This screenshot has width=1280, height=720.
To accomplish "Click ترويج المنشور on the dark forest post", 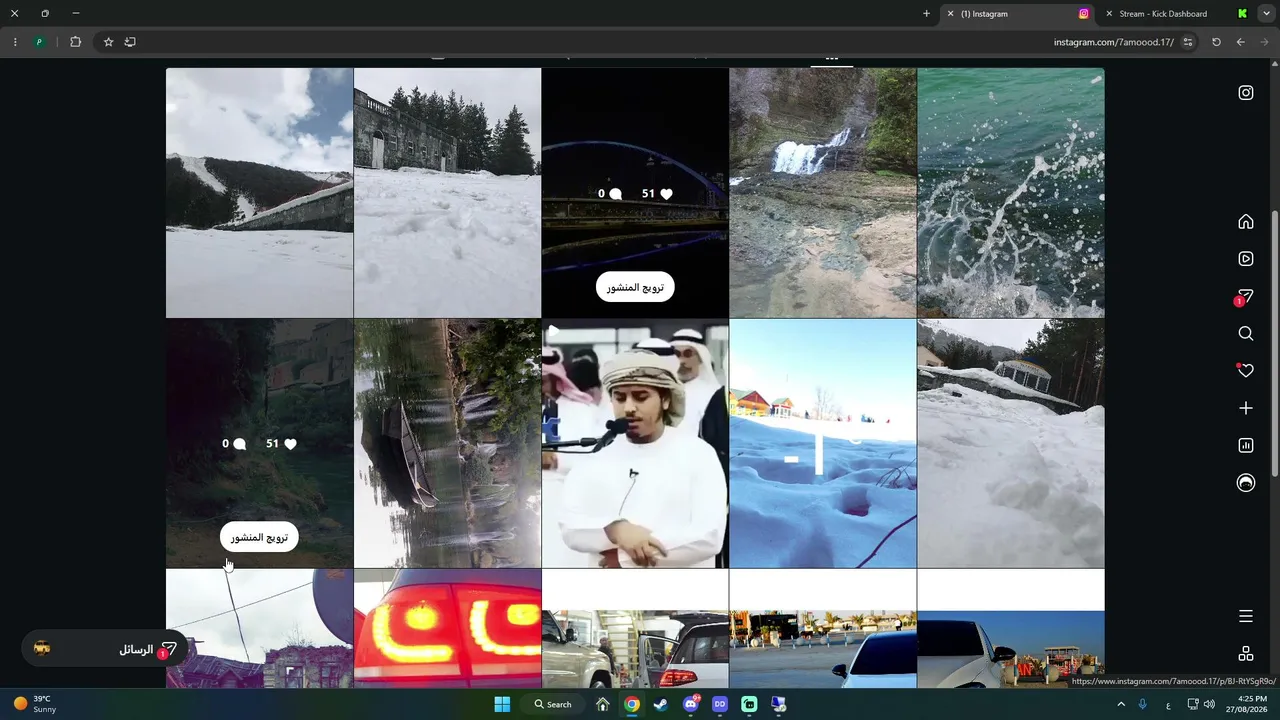I will click(x=259, y=537).
